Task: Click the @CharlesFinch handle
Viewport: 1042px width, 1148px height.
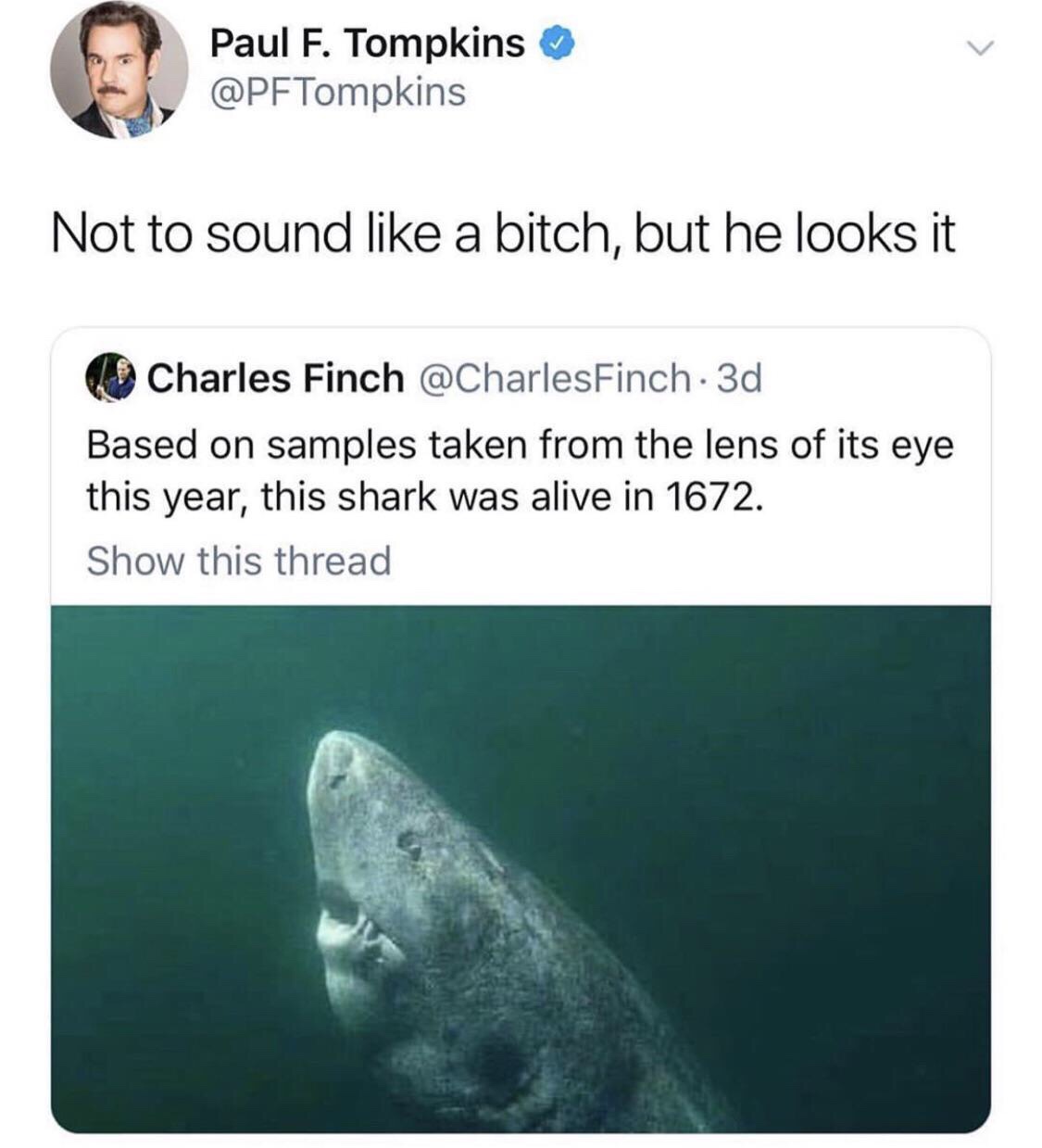Action: pyautogui.click(x=556, y=378)
